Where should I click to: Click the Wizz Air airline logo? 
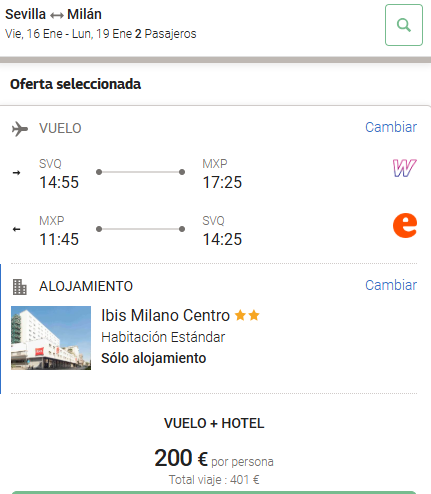[404, 168]
